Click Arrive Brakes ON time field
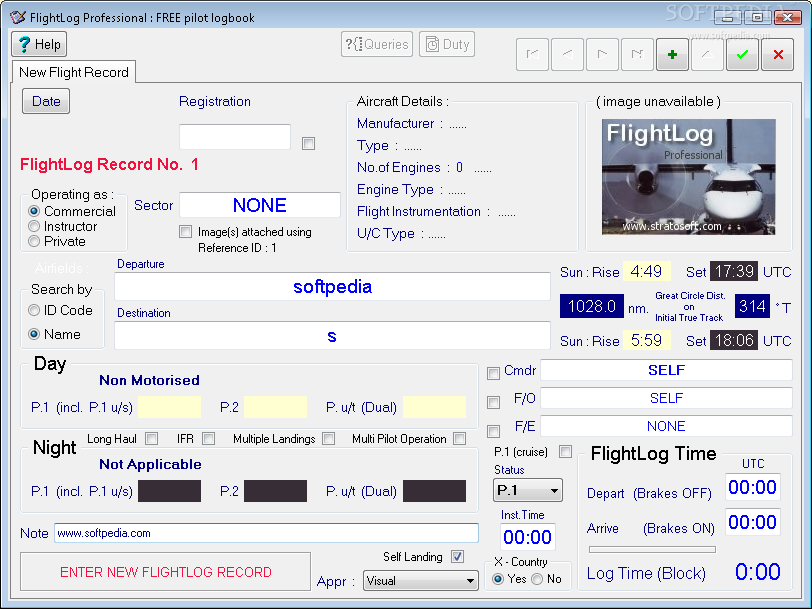812x609 pixels. (752, 522)
